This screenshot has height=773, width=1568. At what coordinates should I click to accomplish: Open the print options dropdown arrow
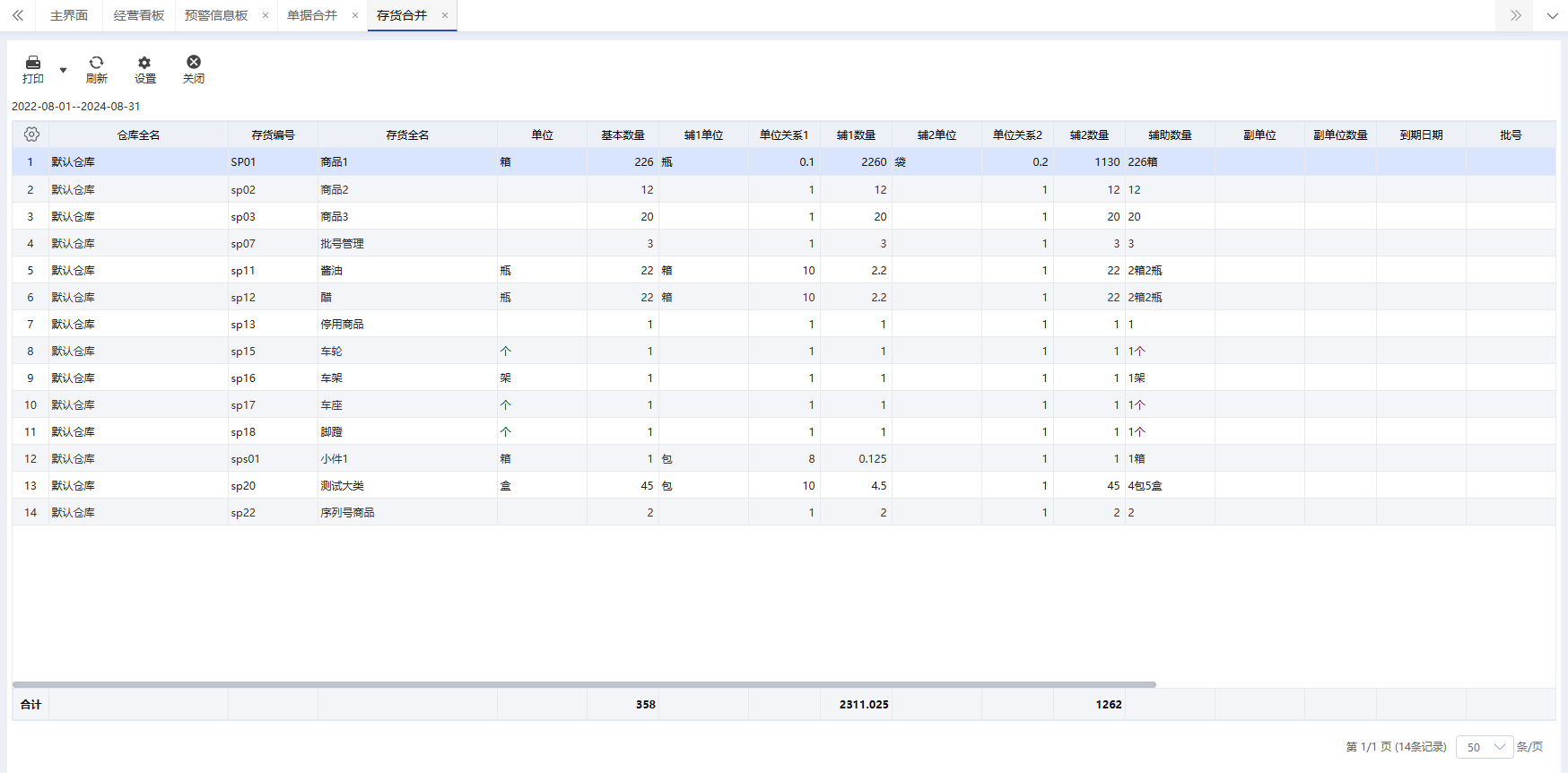coord(63,70)
